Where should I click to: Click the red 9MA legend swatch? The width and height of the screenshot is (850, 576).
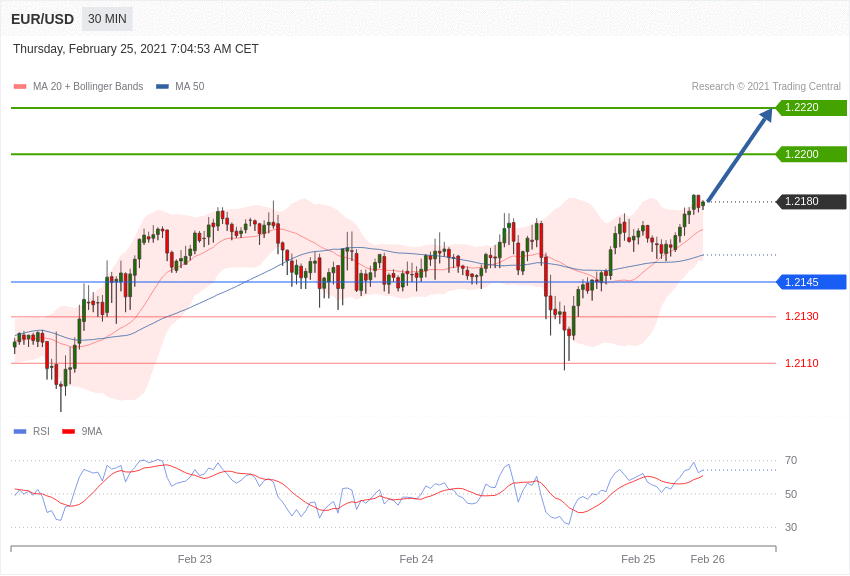click(x=68, y=431)
